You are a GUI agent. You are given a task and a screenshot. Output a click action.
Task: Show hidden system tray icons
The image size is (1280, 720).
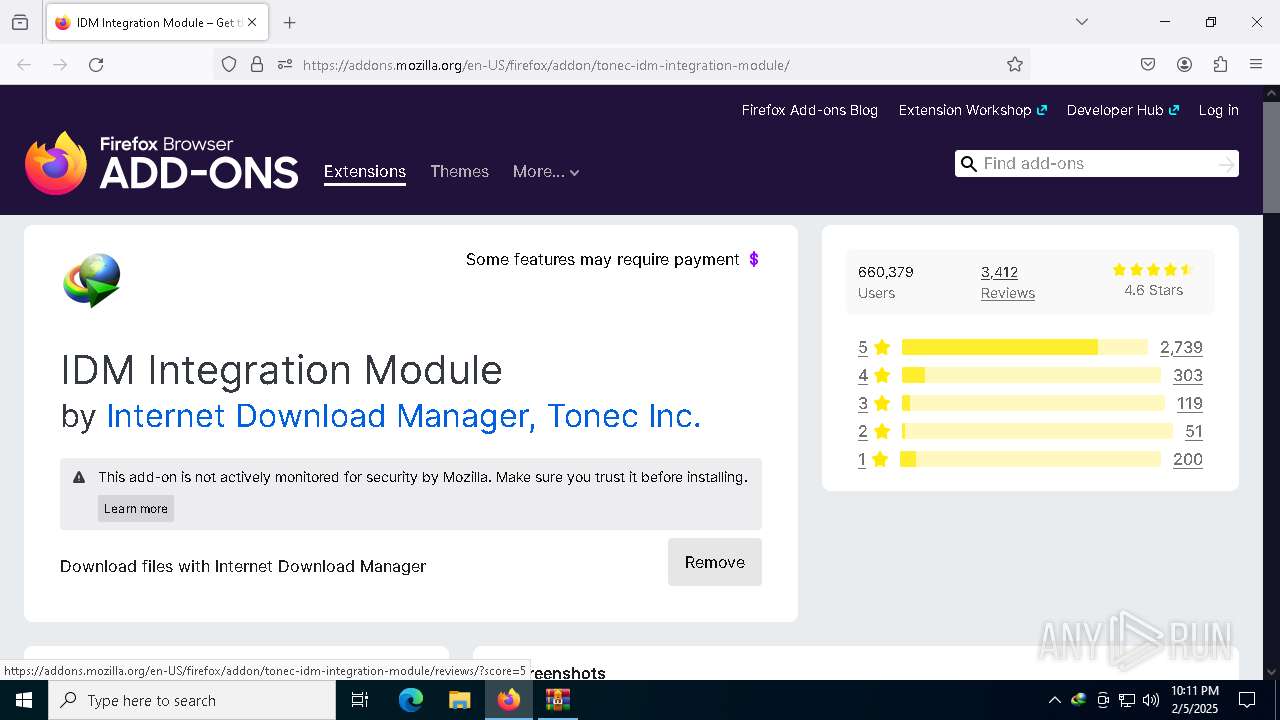click(1054, 700)
